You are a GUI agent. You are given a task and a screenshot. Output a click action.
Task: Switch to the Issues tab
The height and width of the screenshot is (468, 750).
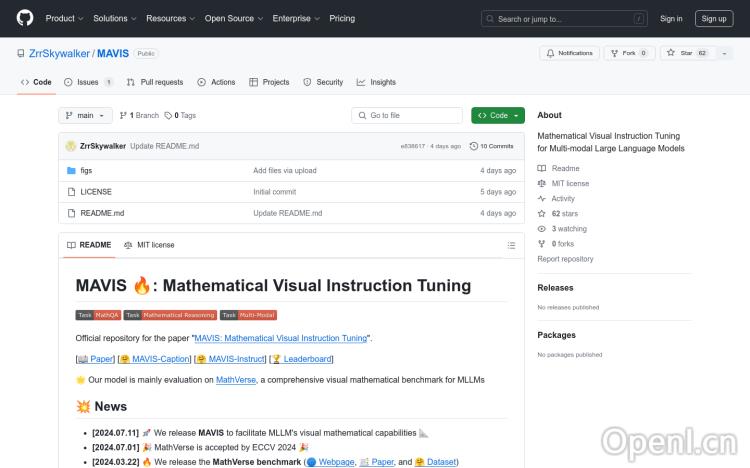click(88, 82)
